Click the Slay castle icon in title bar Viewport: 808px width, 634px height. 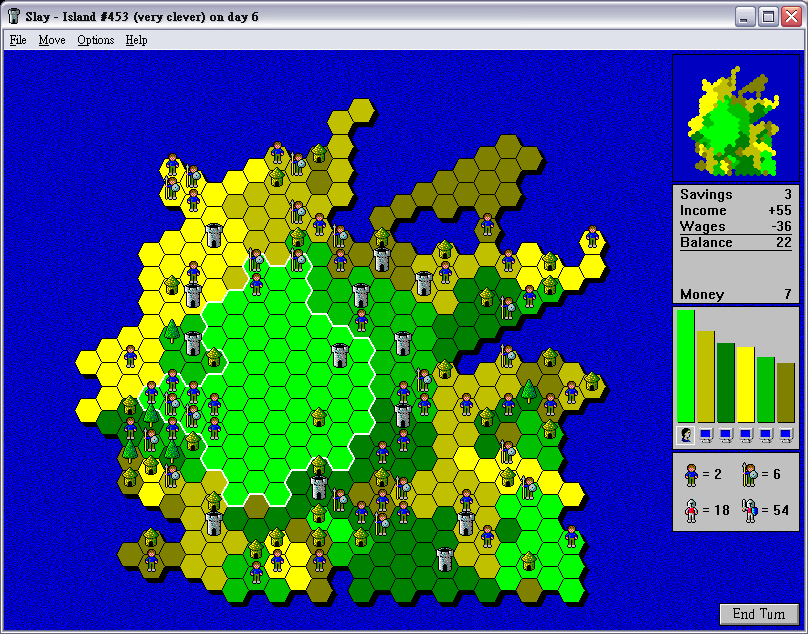point(14,16)
